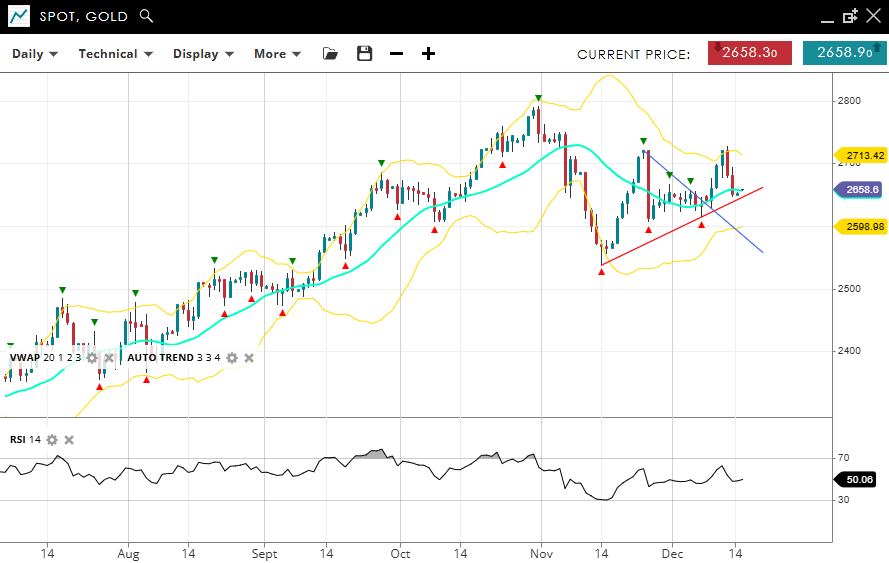Zoom out using the minus icon
This screenshot has height=563, width=889.
[396, 54]
